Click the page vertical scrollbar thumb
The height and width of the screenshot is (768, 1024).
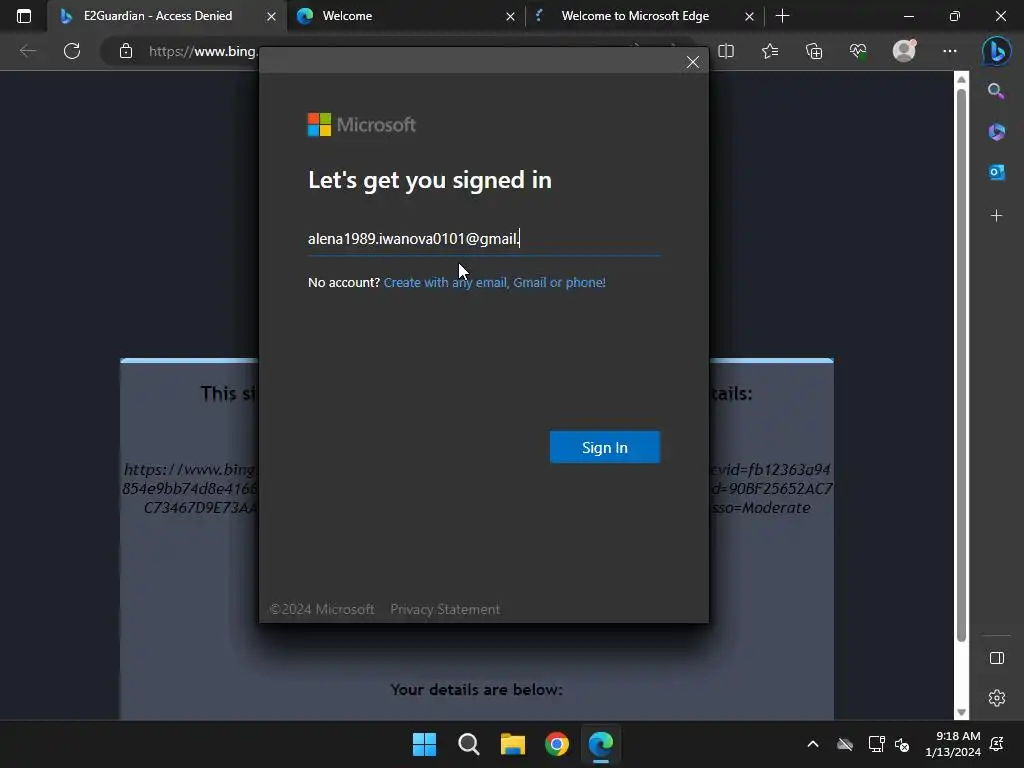tap(961, 366)
